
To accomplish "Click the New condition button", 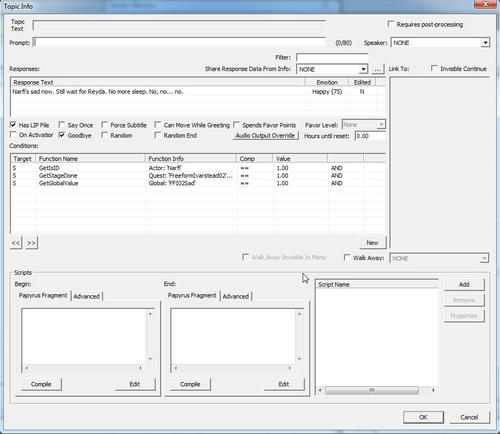I will (372, 243).
